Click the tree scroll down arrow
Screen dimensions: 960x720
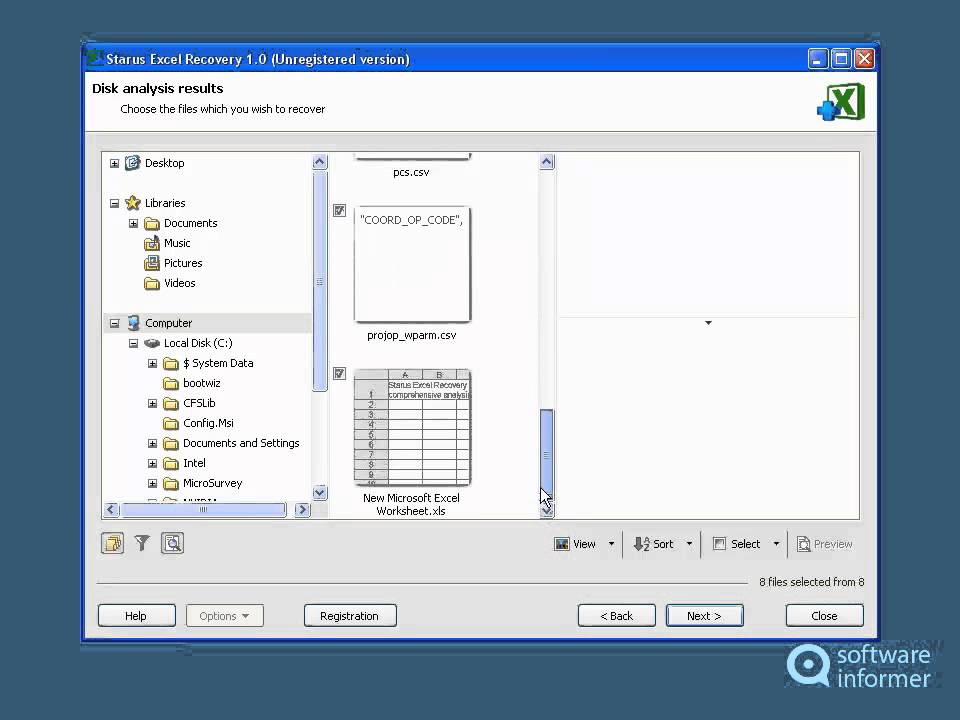[x=320, y=492]
